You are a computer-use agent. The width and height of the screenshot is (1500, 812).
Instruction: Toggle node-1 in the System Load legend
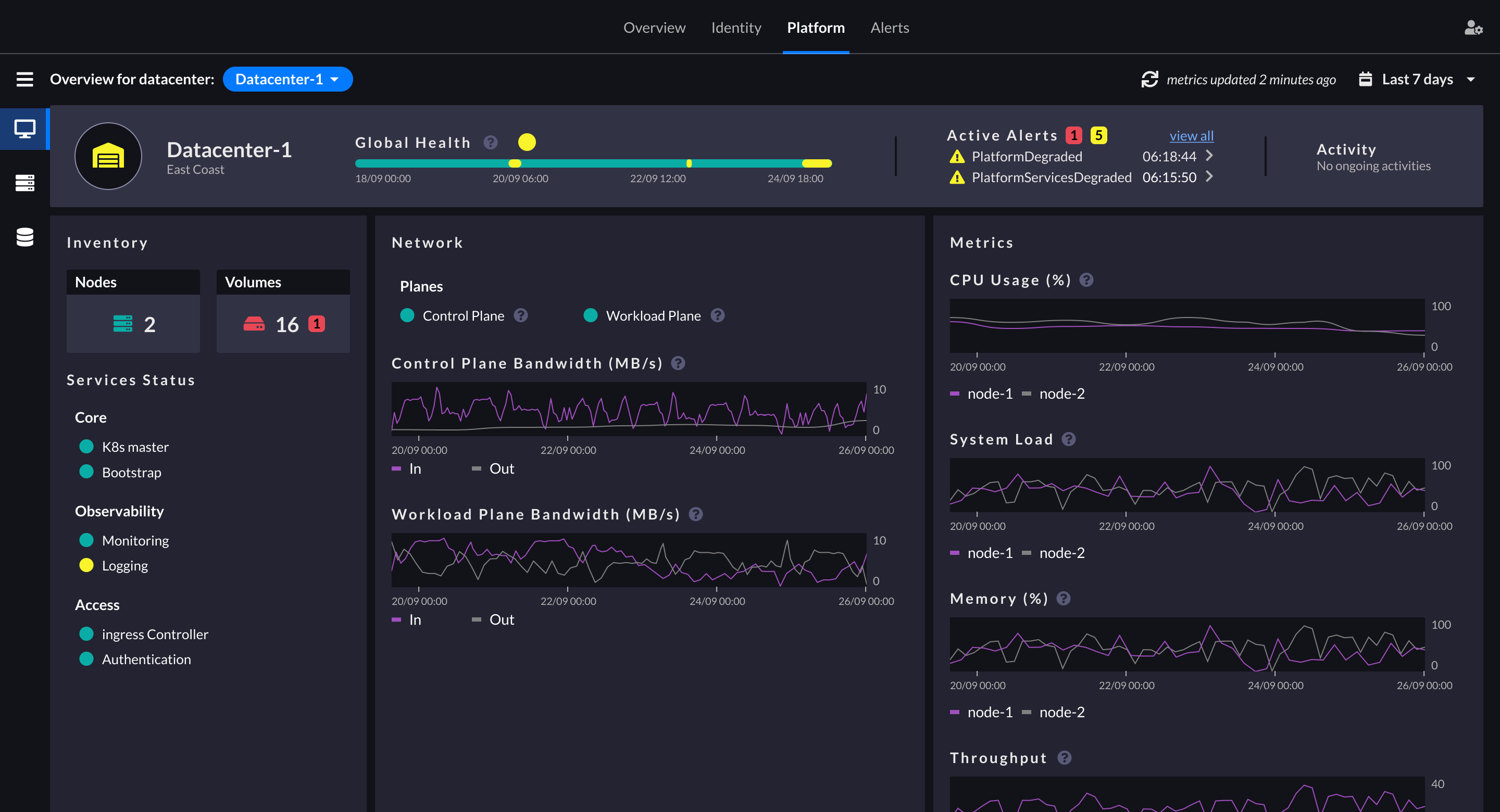(981, 553)
